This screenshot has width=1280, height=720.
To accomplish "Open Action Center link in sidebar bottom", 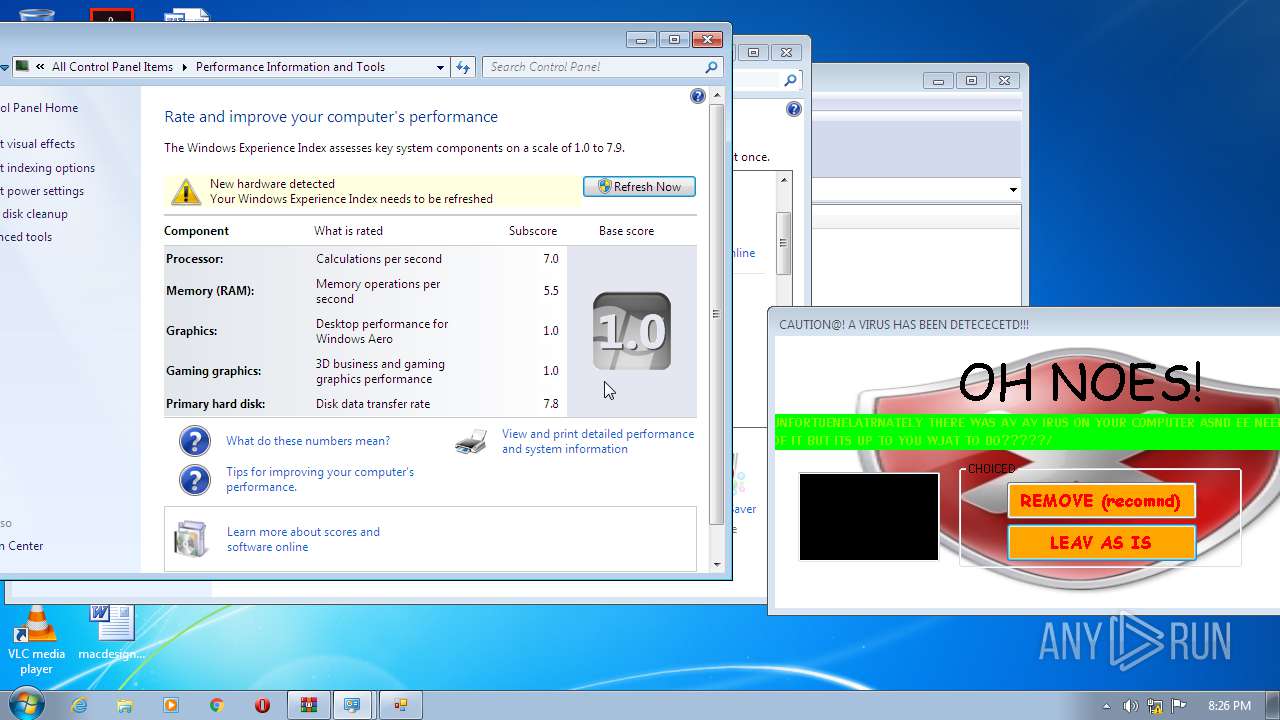I will click(22, 546).
